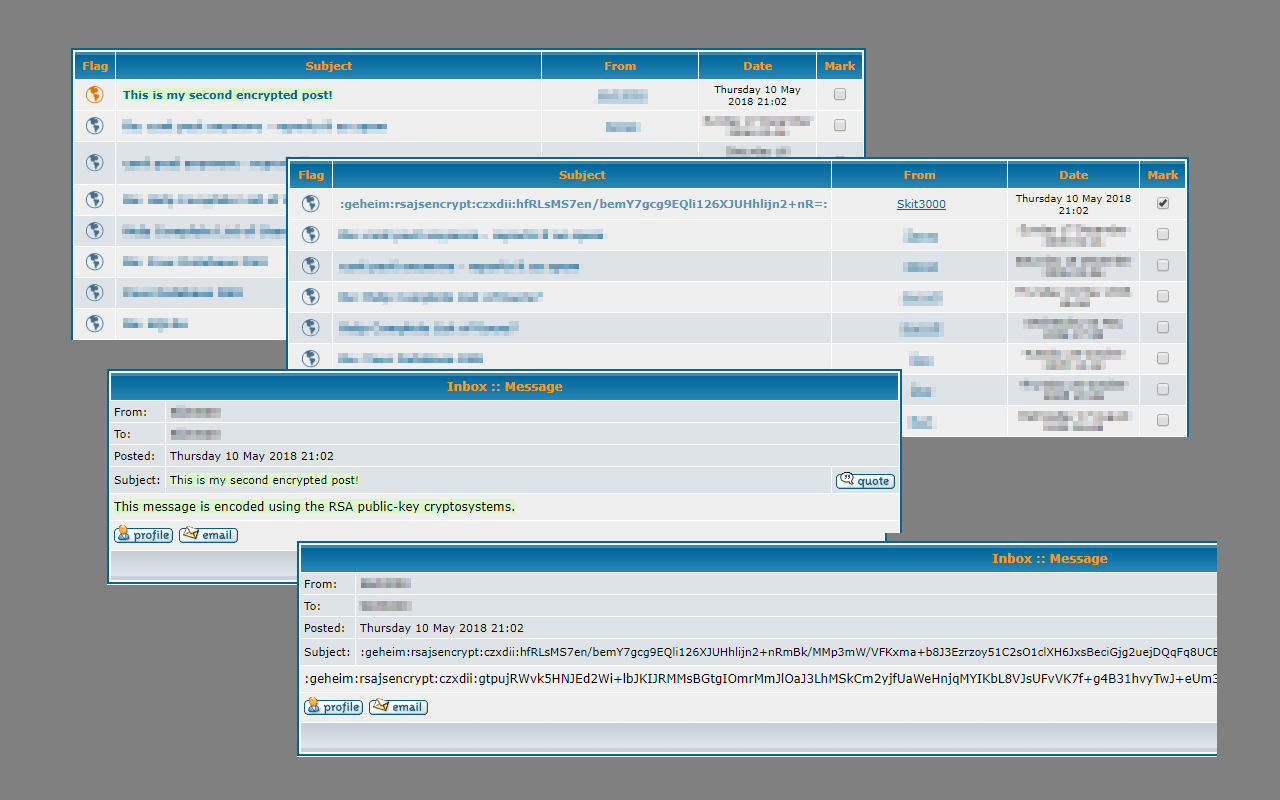Click the 'This is my second encrypted post!' subject in the message view
This screenshot has width=1280, height=800.
pyautogui.click(x=264, y=481)
